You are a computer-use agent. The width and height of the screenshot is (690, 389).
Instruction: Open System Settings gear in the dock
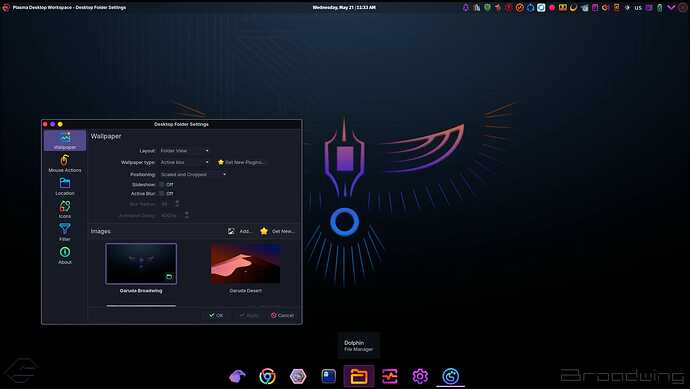click(x=420, y=376)
